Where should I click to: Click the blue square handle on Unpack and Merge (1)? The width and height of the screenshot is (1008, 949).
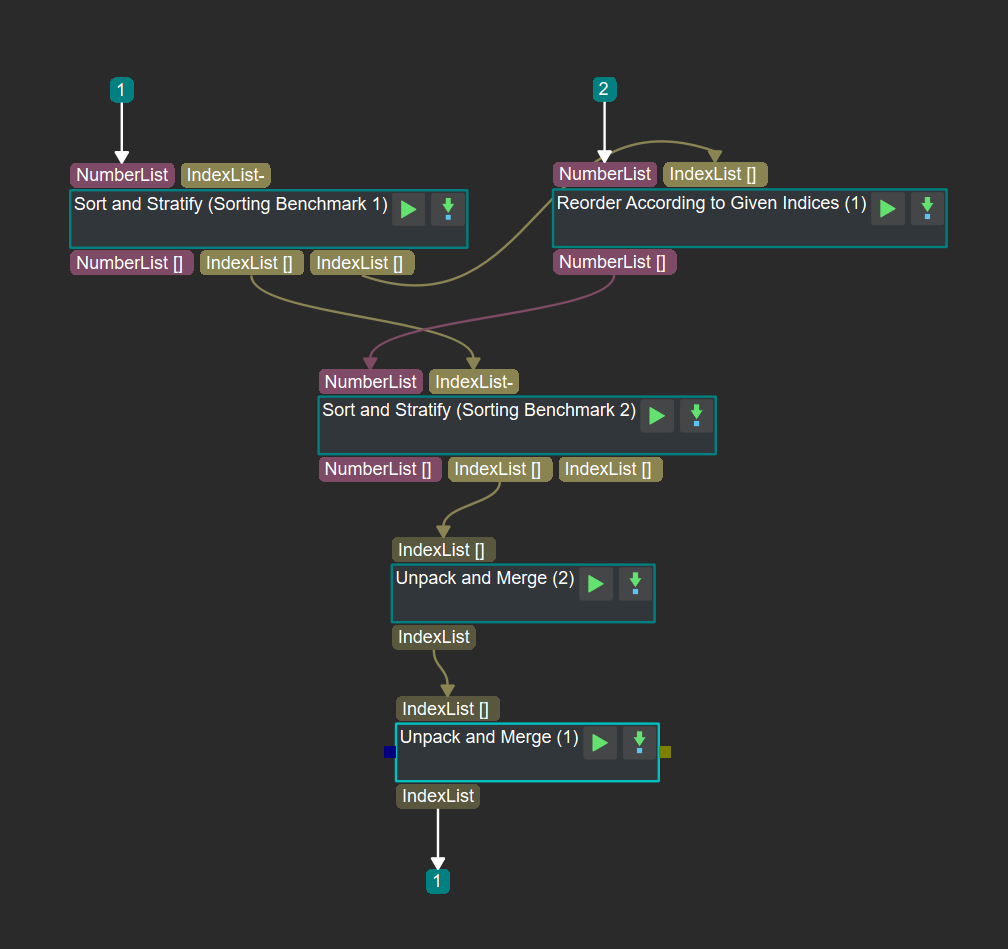click(x=390, y=752)
